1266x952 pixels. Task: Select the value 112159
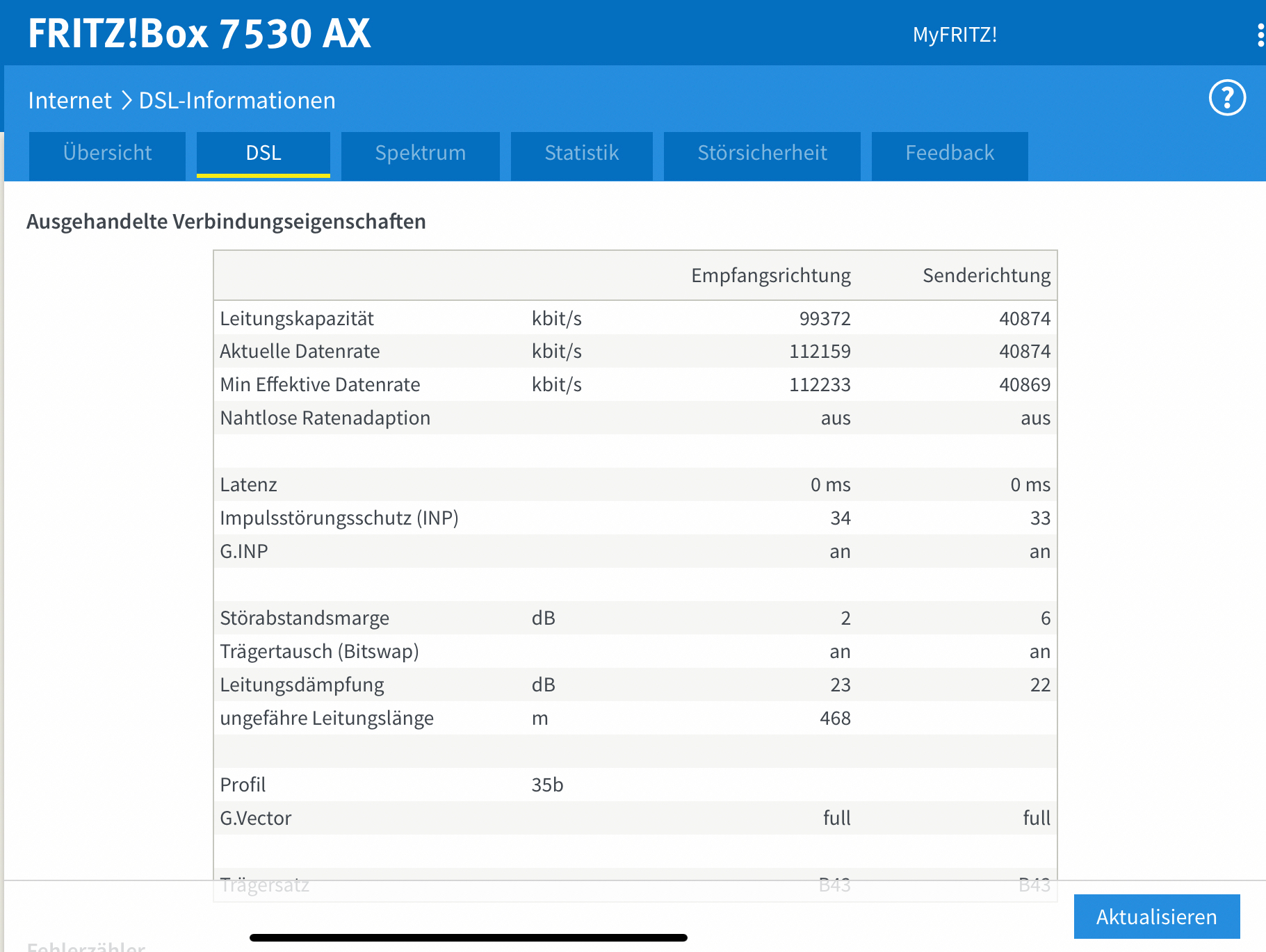click(x=820, y=351)
